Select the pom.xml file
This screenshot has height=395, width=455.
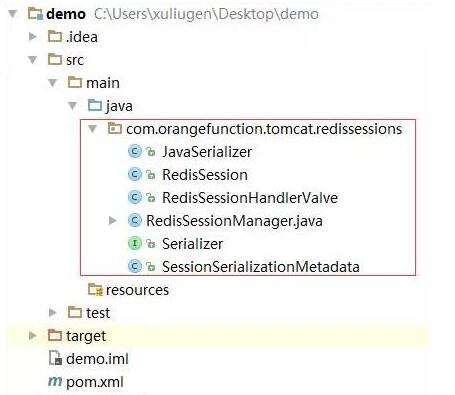95,382
